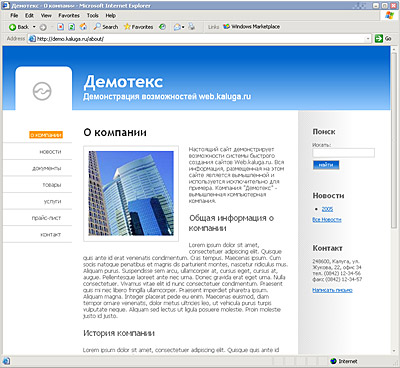
Task: Click the Internet Explorer title bar icon
Action: point(7,6)
